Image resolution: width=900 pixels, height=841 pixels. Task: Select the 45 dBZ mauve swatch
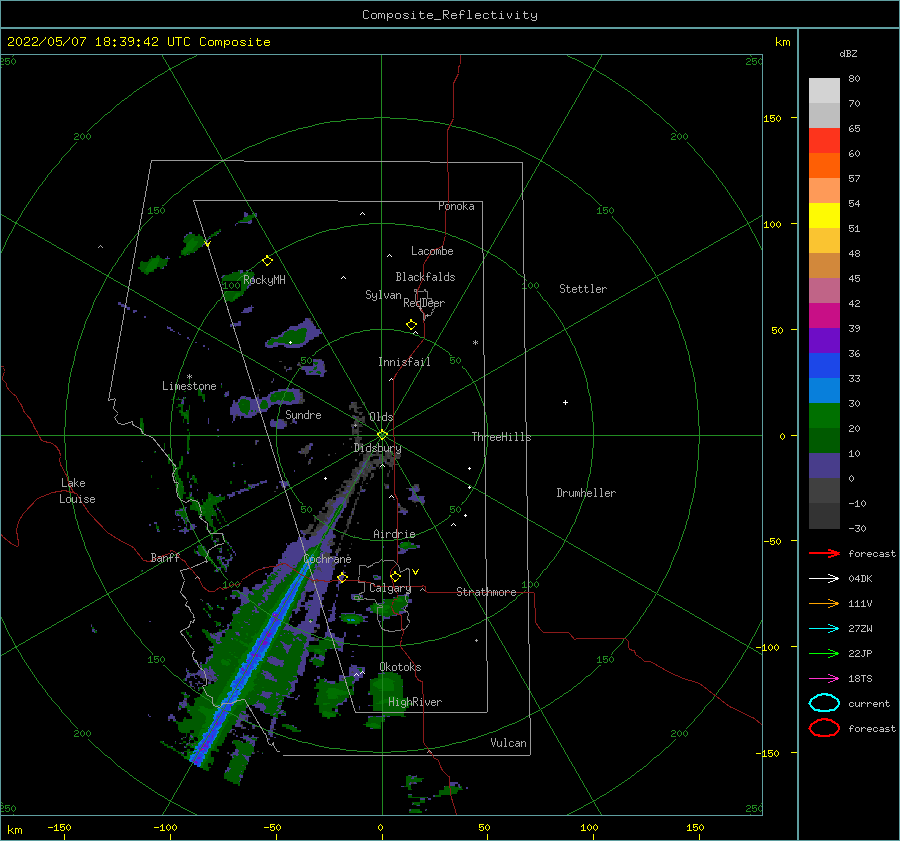(824, 290)
